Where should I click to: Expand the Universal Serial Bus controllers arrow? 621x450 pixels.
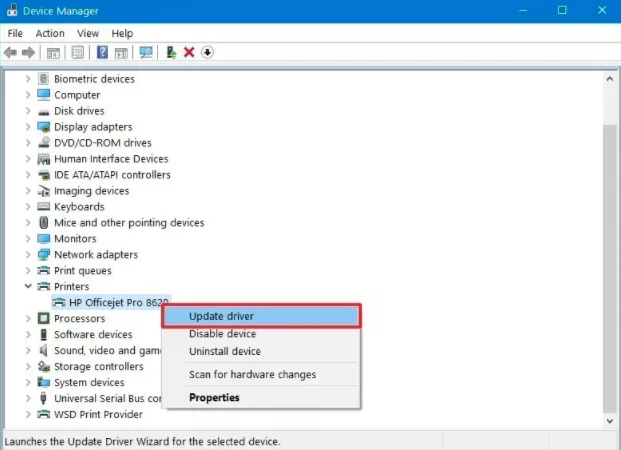28,398
